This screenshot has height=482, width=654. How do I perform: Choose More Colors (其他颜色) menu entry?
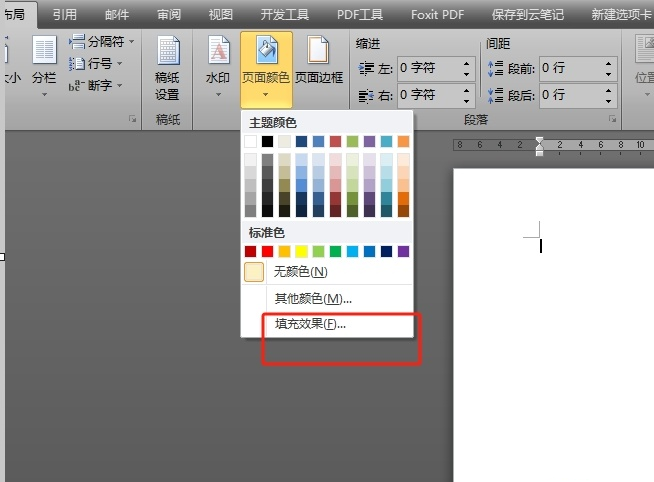pos(327,299)
